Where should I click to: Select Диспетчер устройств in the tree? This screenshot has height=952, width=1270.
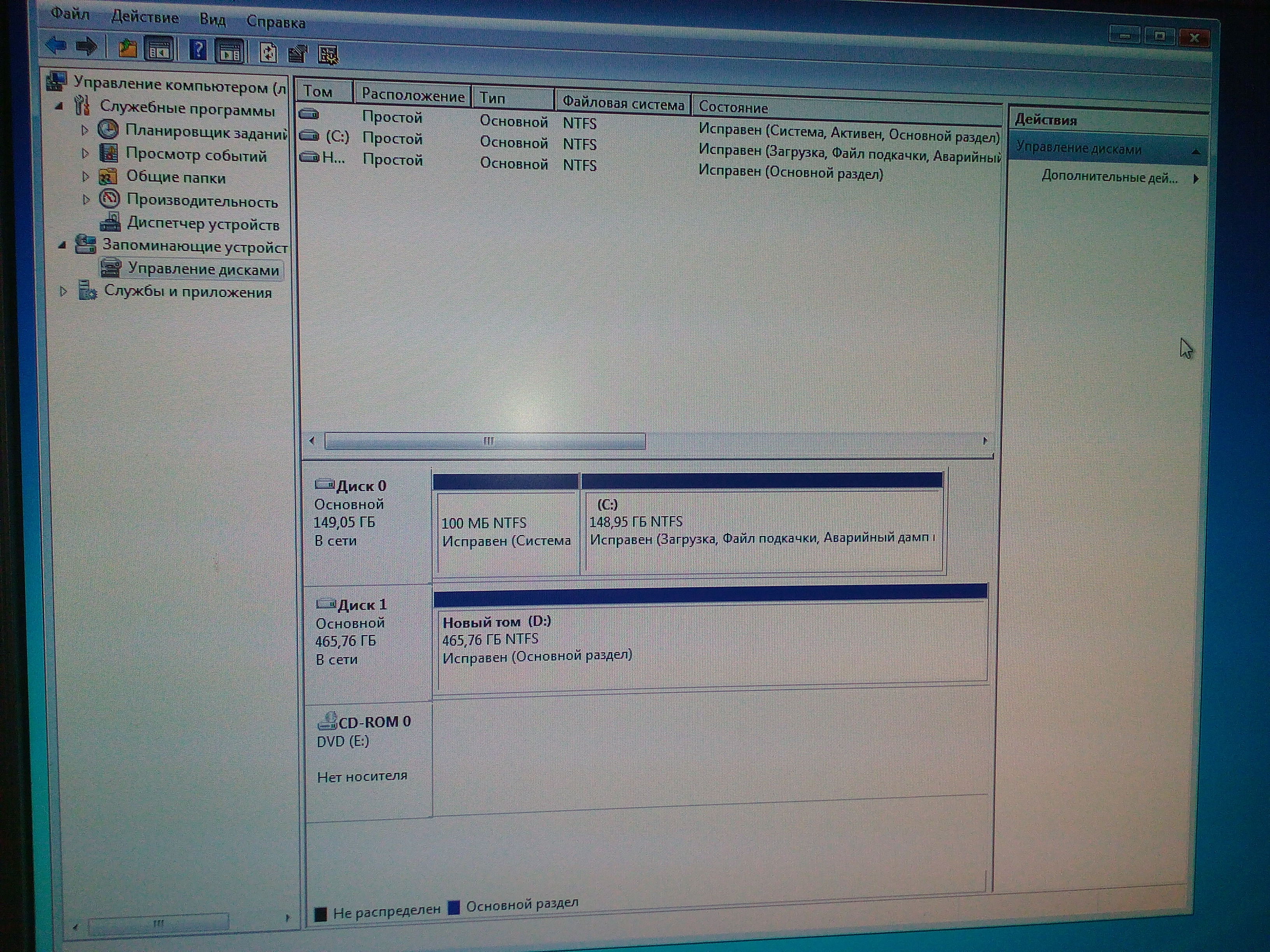[202, 224]
